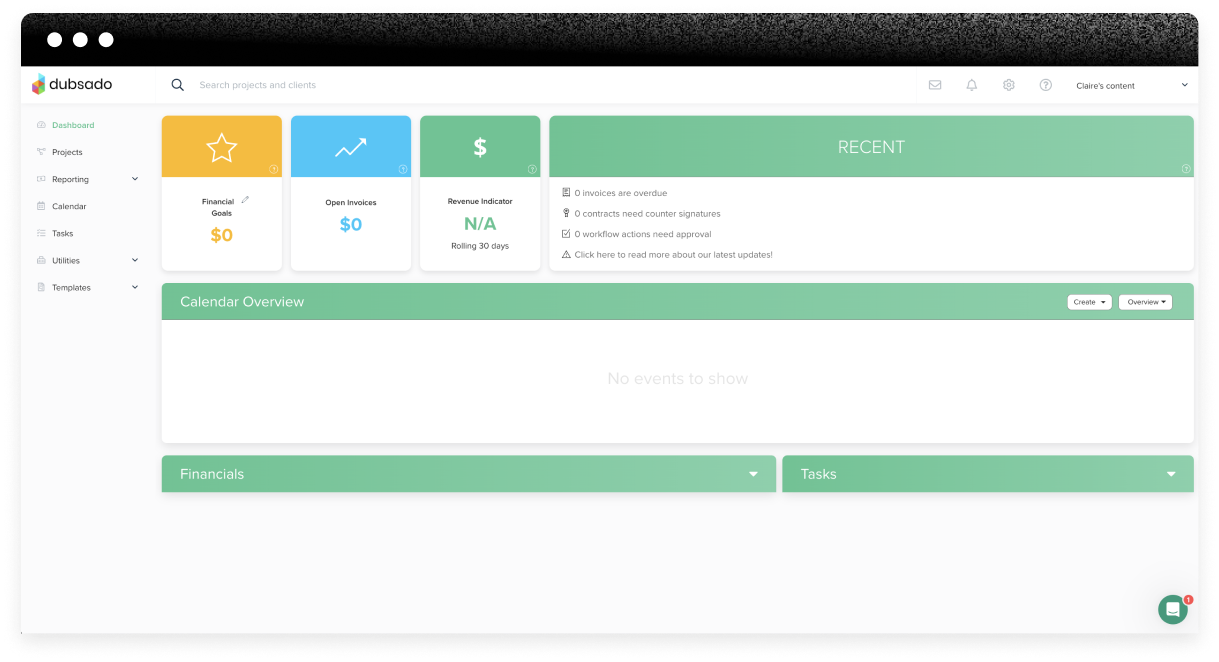Open the mail envelope icon
Image resolution: width=1219 pixels, height=662 pixels.
point(935,84)
